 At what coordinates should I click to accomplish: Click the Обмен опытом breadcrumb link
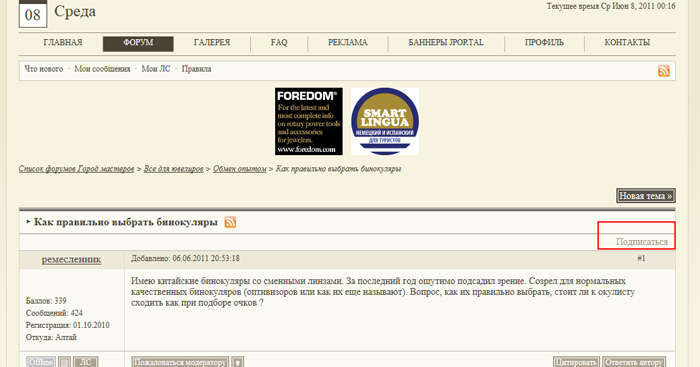(x=240, y=169)
